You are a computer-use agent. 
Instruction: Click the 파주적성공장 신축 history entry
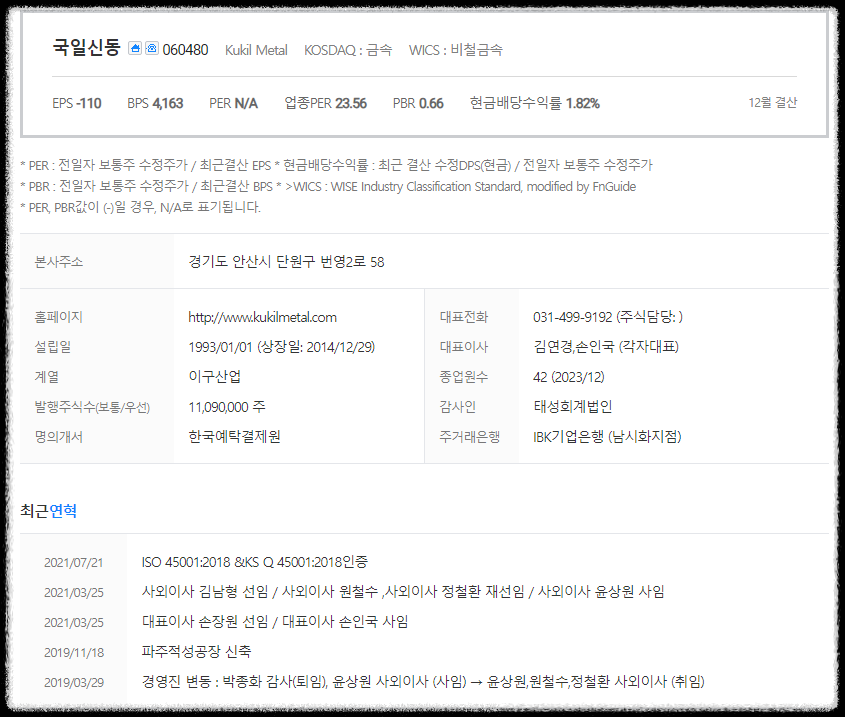pyautogui.click(x=196, y=651)
